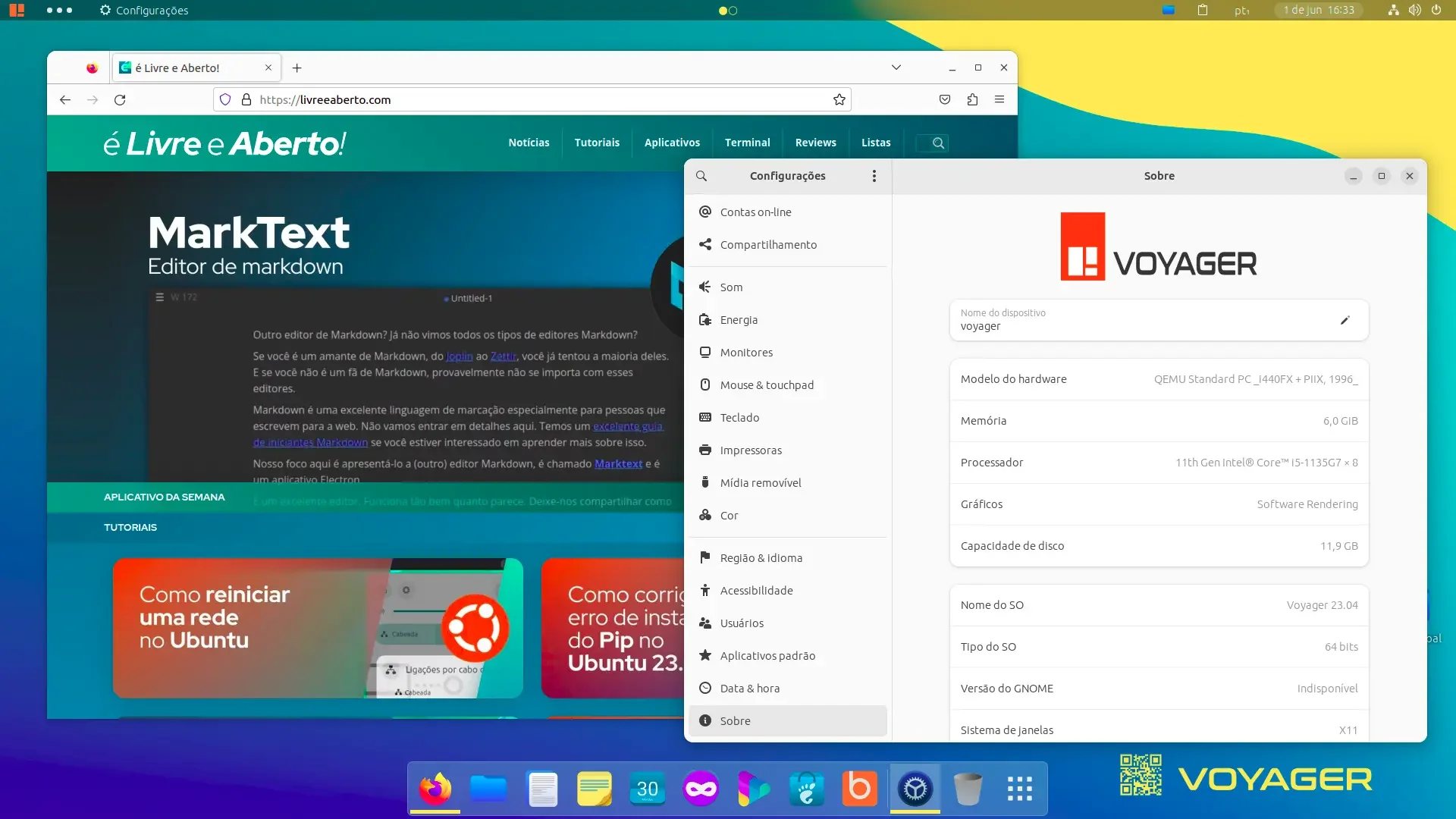Click the URL address bar field
Screen dimensions: 1456x819
point(532,99)
